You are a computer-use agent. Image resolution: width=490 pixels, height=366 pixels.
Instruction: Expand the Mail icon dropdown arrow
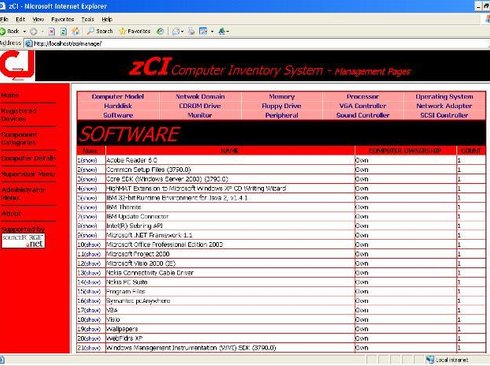182,32
